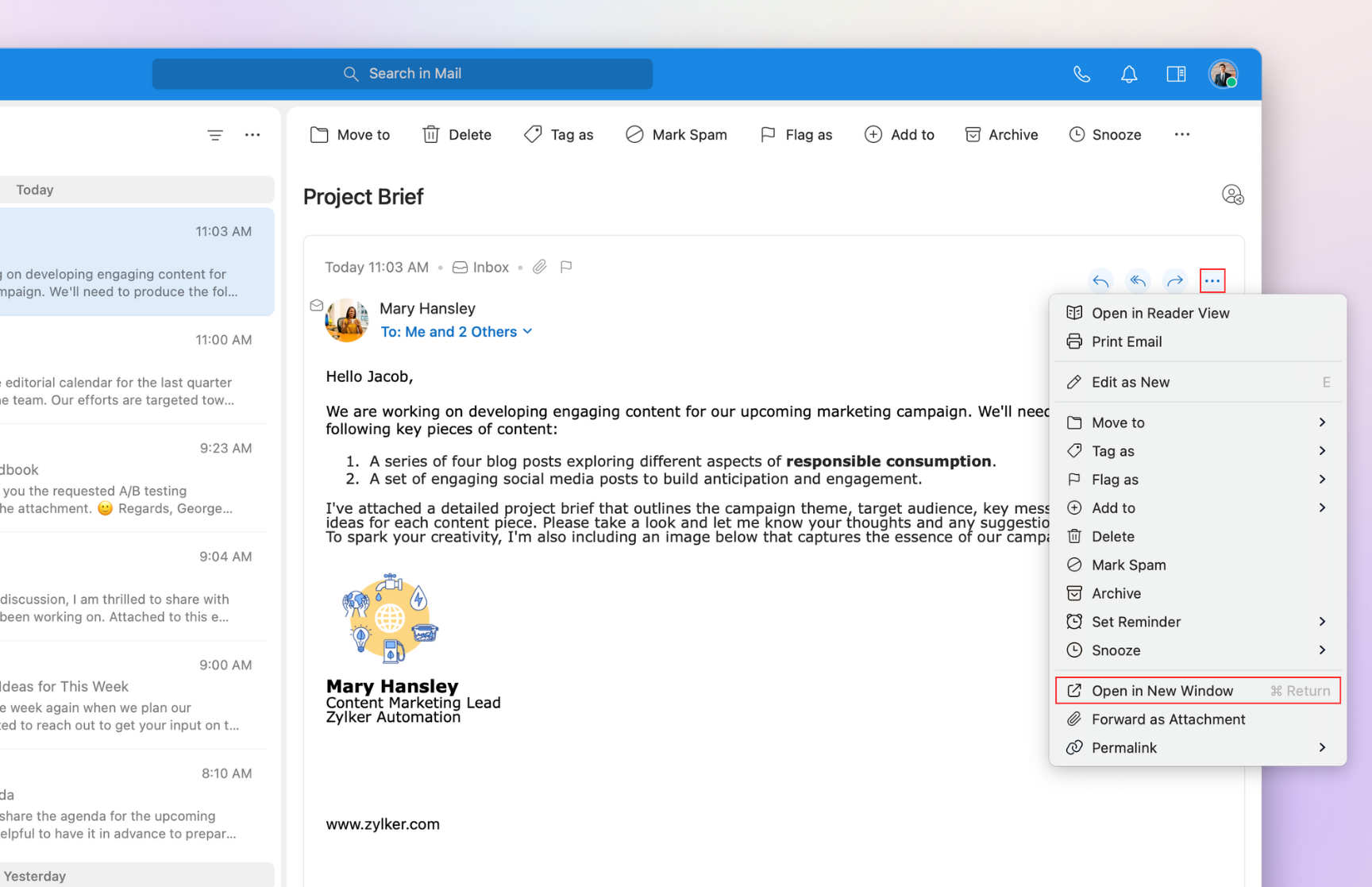This screenshot has height=887, width=1372.
Task: Select Forward as Attachment
Action: tap(1197, 719)
